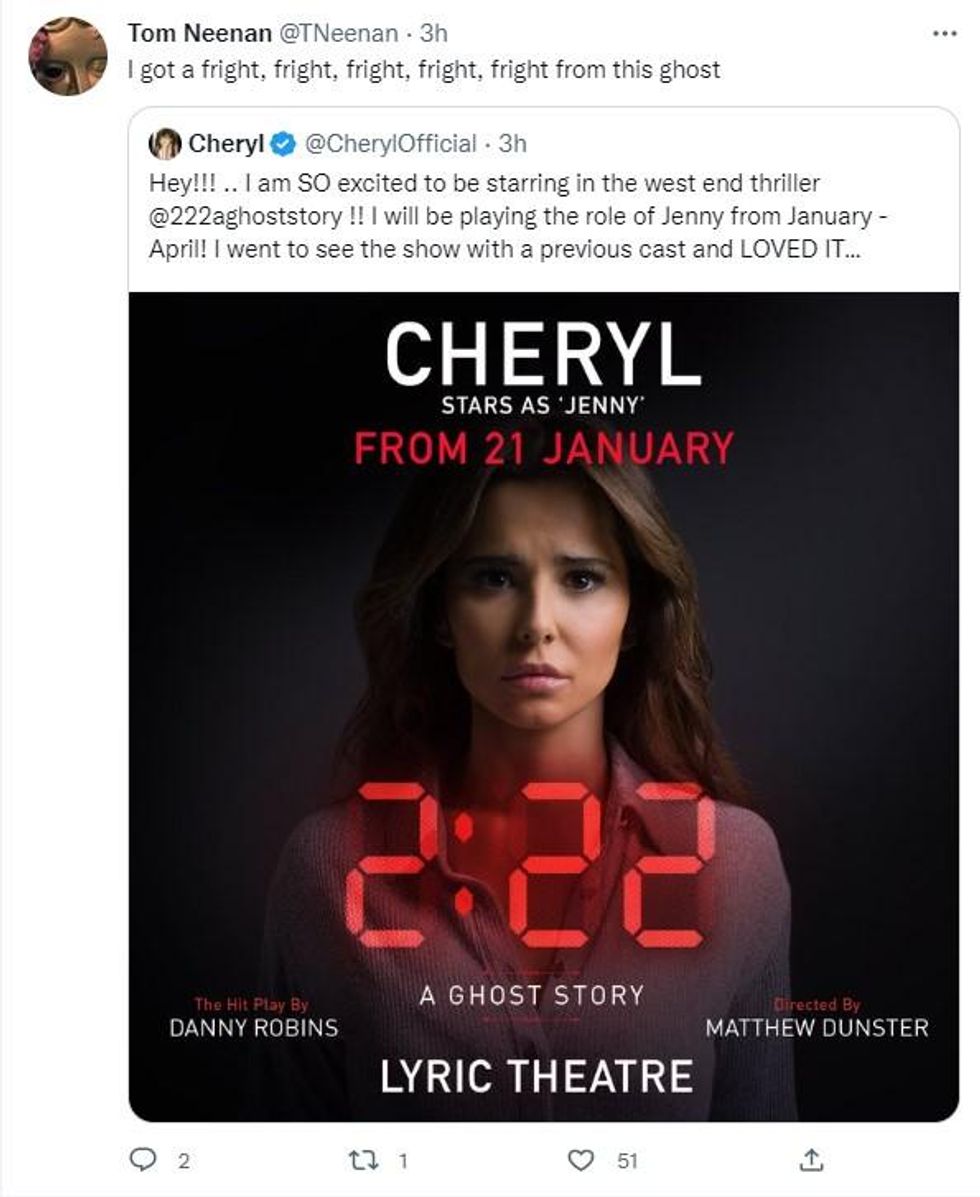The image size is (980, 1197).
Task: Open the 2:22 A Ghost Story poster image
Action: [x=543, y=705]
